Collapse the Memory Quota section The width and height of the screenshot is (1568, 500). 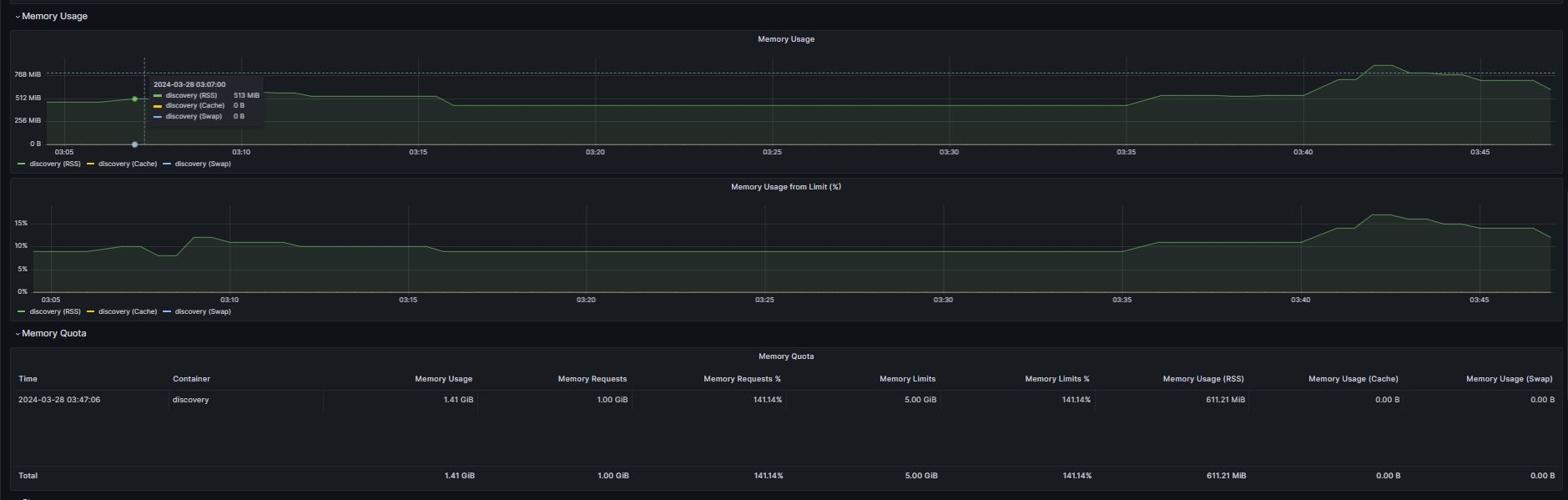pyautogui.click(x=52, y=333)
